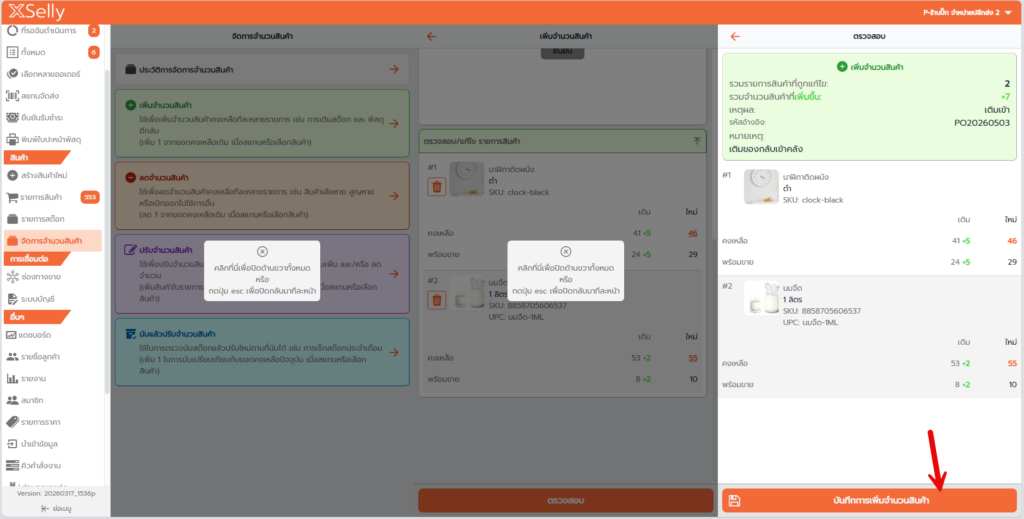Viewport: 1024px width, 519px height.
Task: Open ประวัติการจัดการจำนวนสินค้า history arrow
Action: pyautogui.click(x=394, y=69)
